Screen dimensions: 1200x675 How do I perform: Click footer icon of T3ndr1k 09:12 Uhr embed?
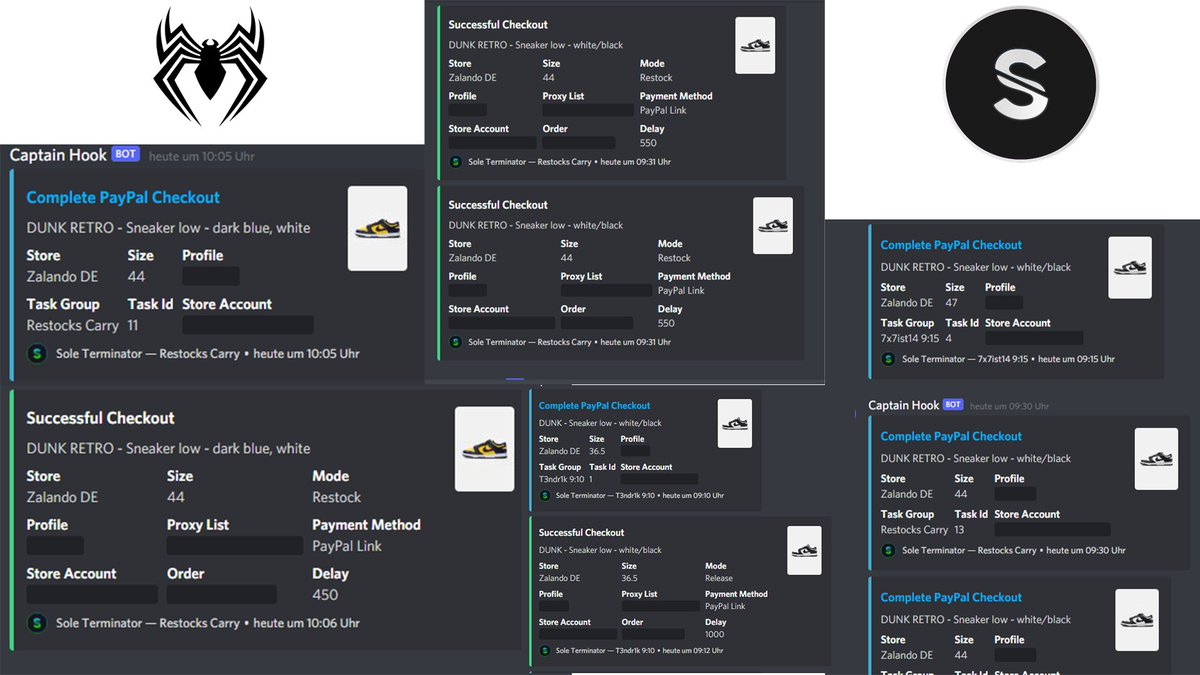[x=545, y=650]
